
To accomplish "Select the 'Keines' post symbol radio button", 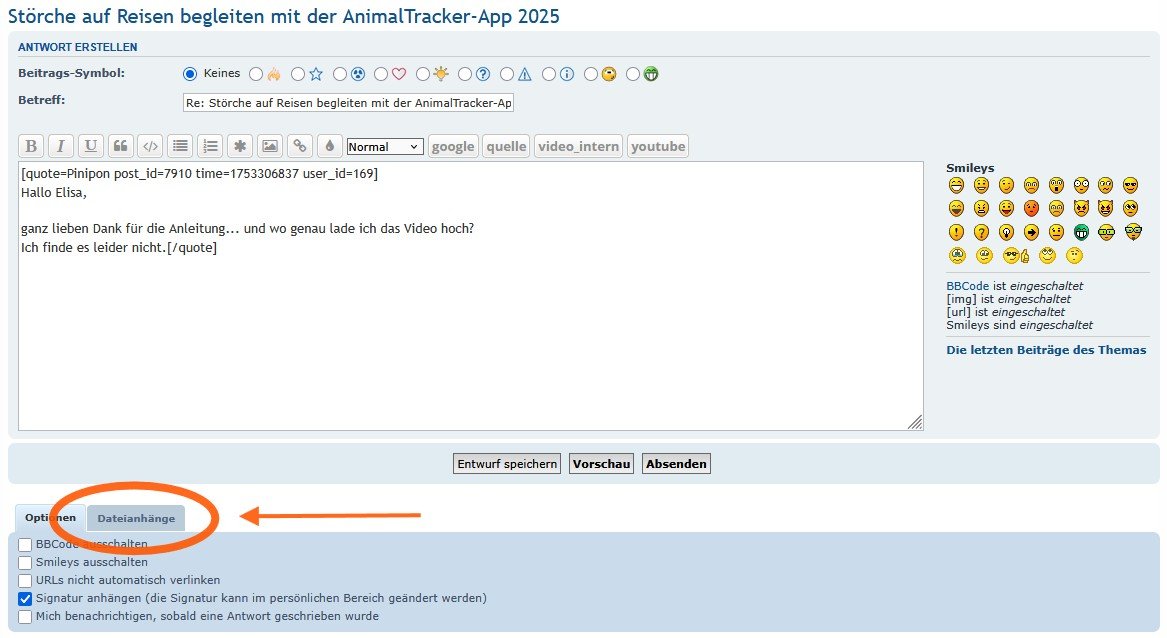I will tap(190, 74).
